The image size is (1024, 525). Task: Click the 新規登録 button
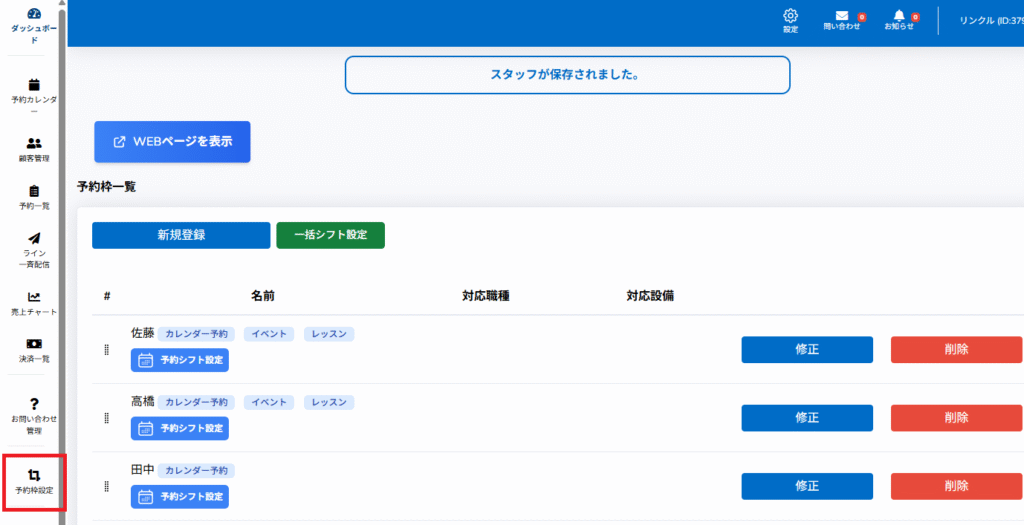[x=181, y=235]
